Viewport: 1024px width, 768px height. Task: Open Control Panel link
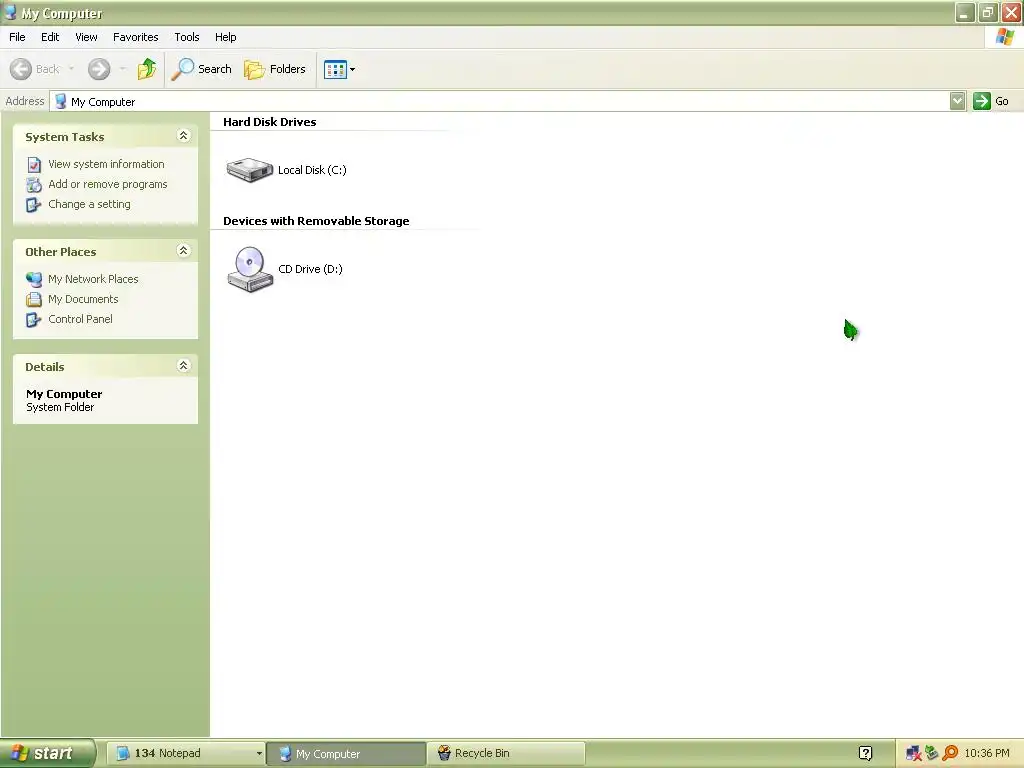(80, 319)
